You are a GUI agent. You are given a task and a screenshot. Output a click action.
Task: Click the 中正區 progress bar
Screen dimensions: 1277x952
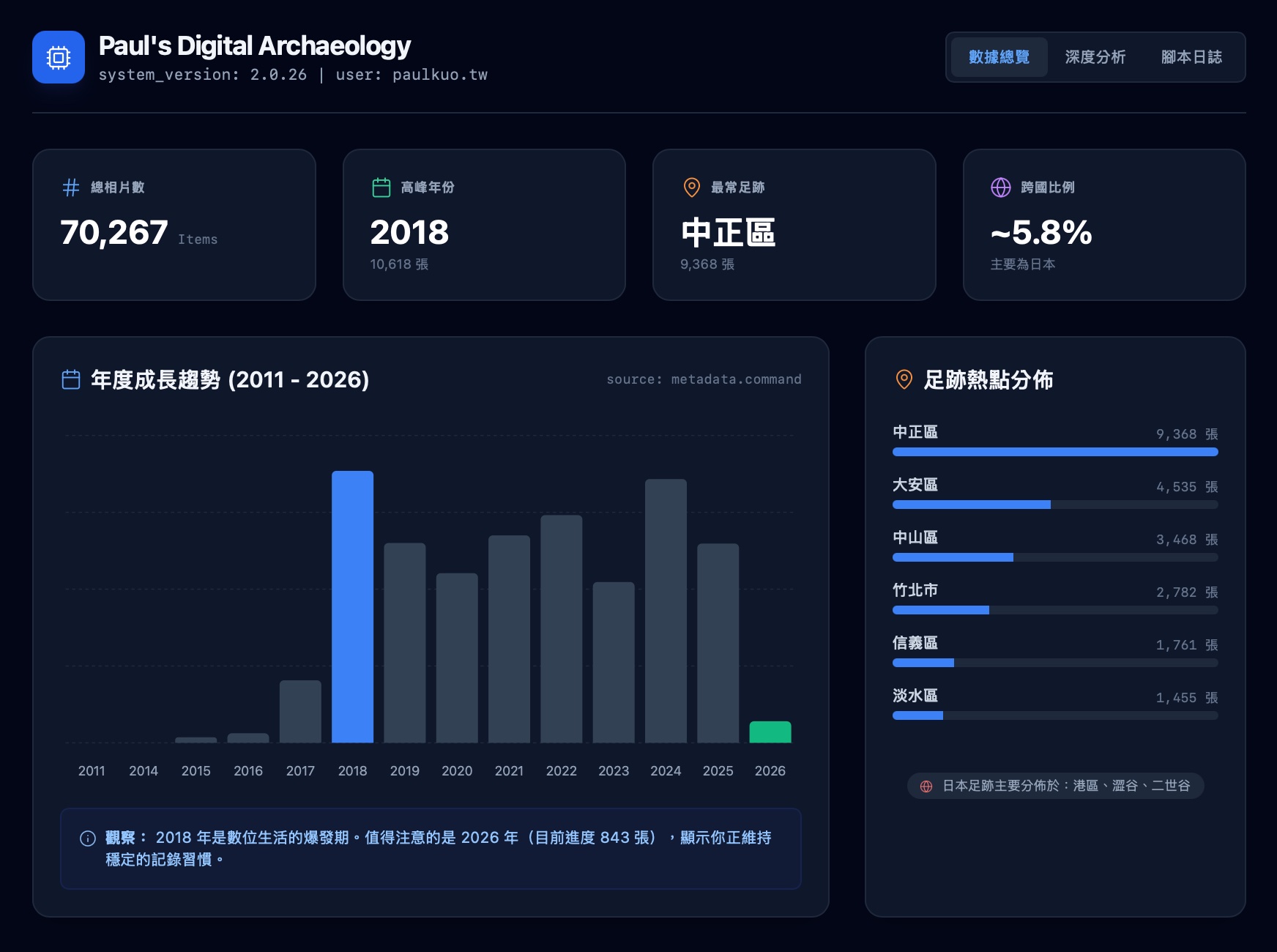tap(1054, 452)
